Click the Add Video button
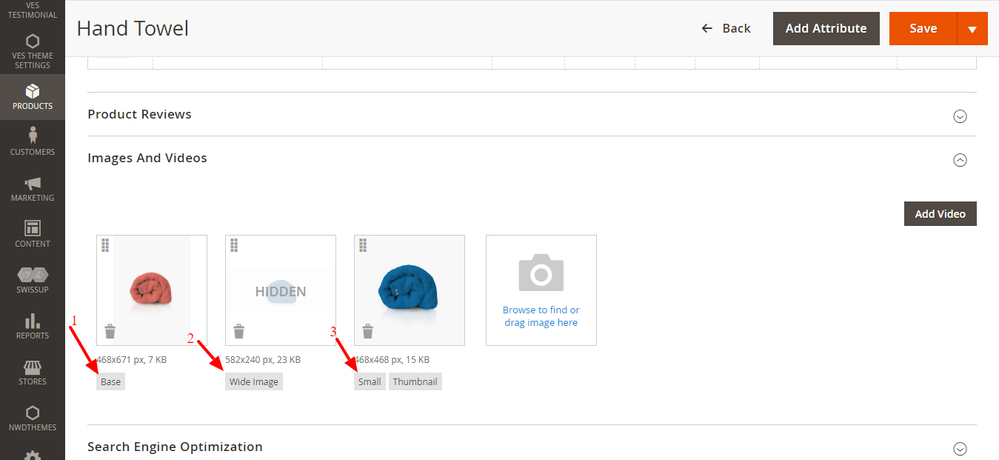 tap(940, 214)
